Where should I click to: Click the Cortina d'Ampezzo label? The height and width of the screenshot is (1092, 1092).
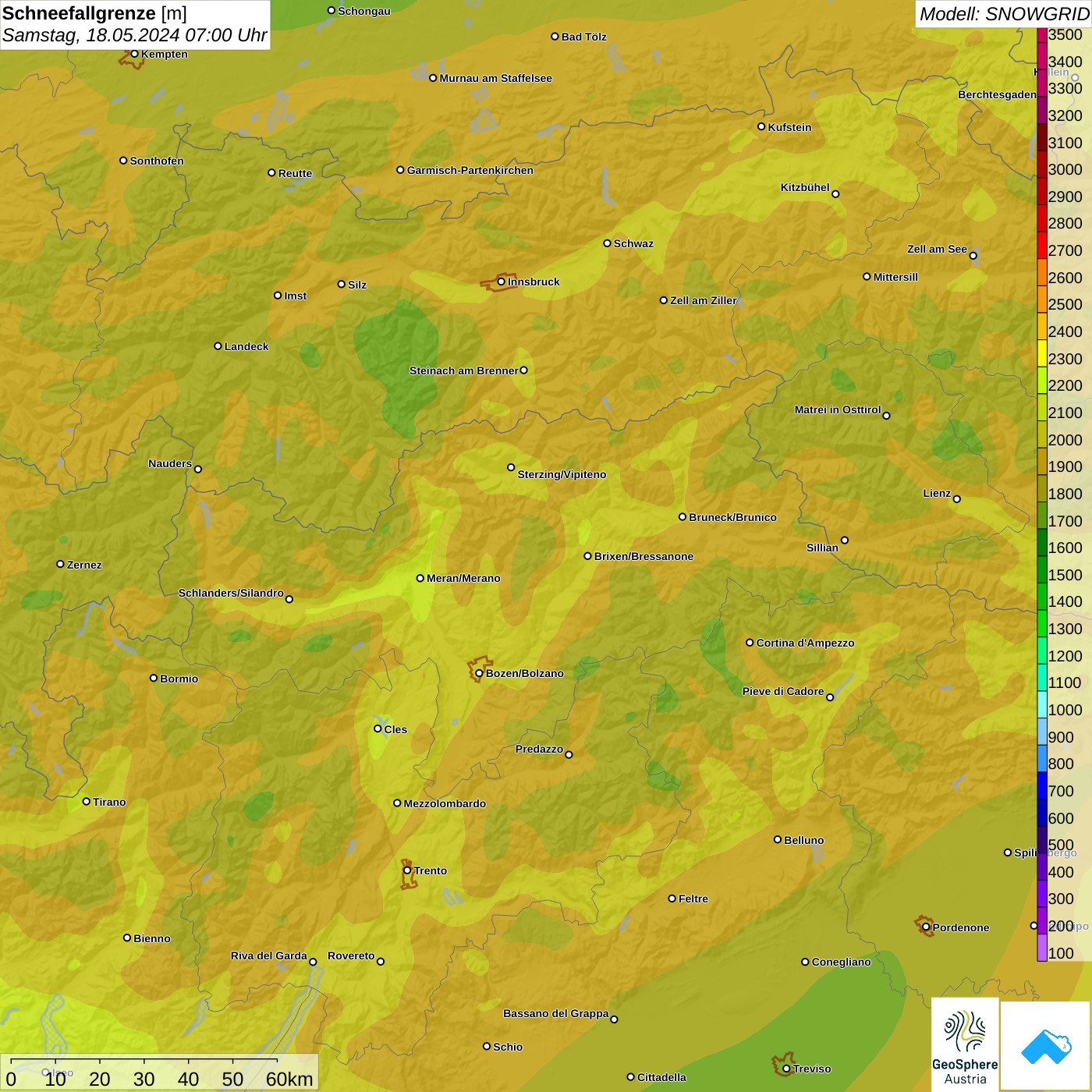[805, 643]
